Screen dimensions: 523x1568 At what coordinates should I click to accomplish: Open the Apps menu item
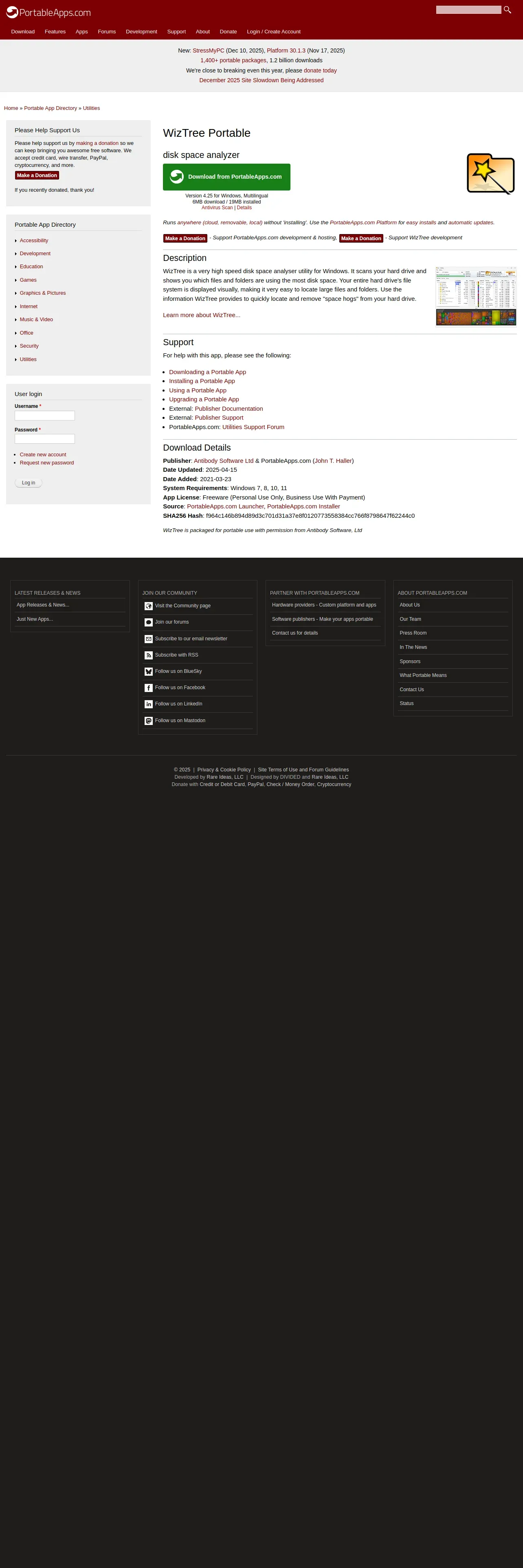(81, 32)
